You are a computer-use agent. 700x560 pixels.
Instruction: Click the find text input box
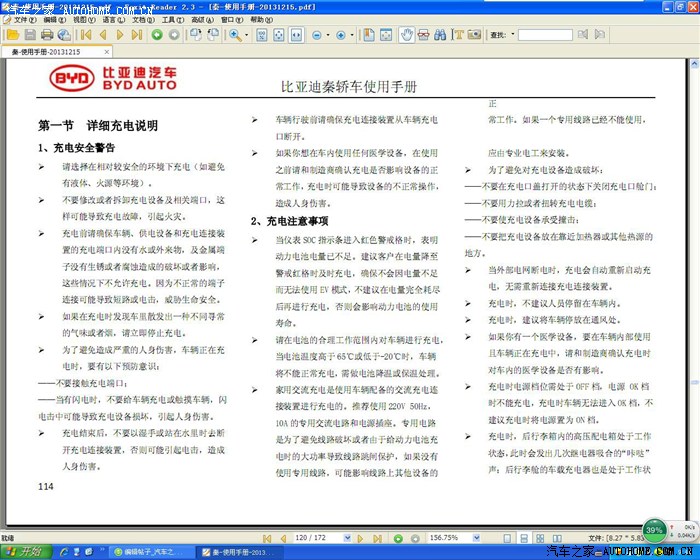[544, 34]
